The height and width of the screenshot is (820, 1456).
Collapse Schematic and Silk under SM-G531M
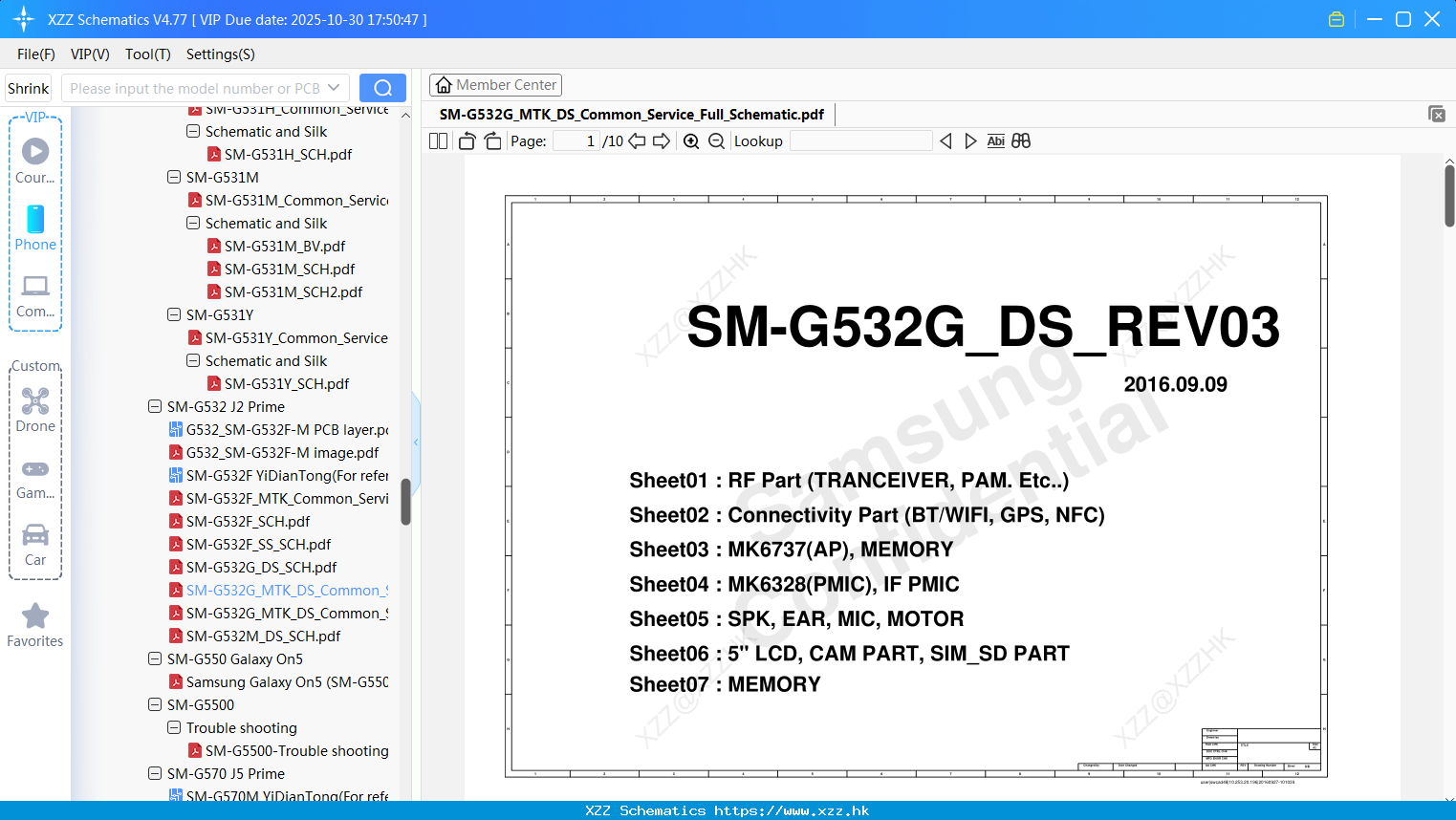click(x=193, y=223)
